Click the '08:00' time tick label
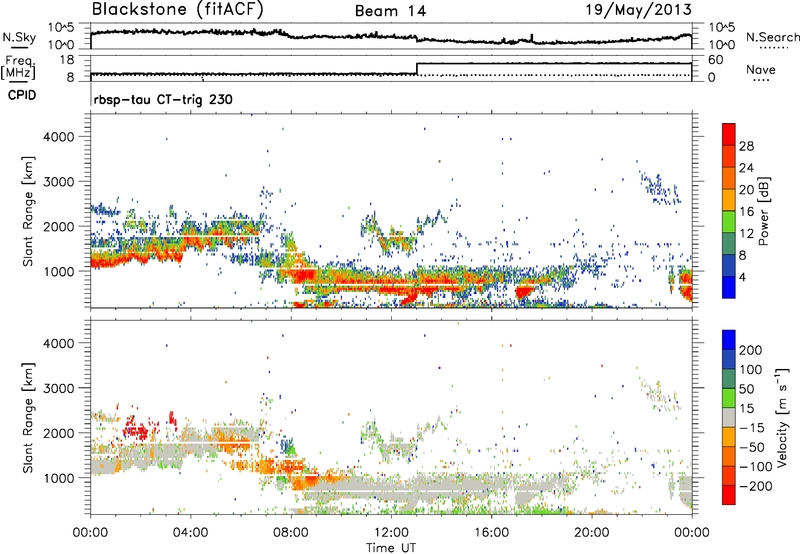The height and width of the screenshot is (554, 800). 291,533
